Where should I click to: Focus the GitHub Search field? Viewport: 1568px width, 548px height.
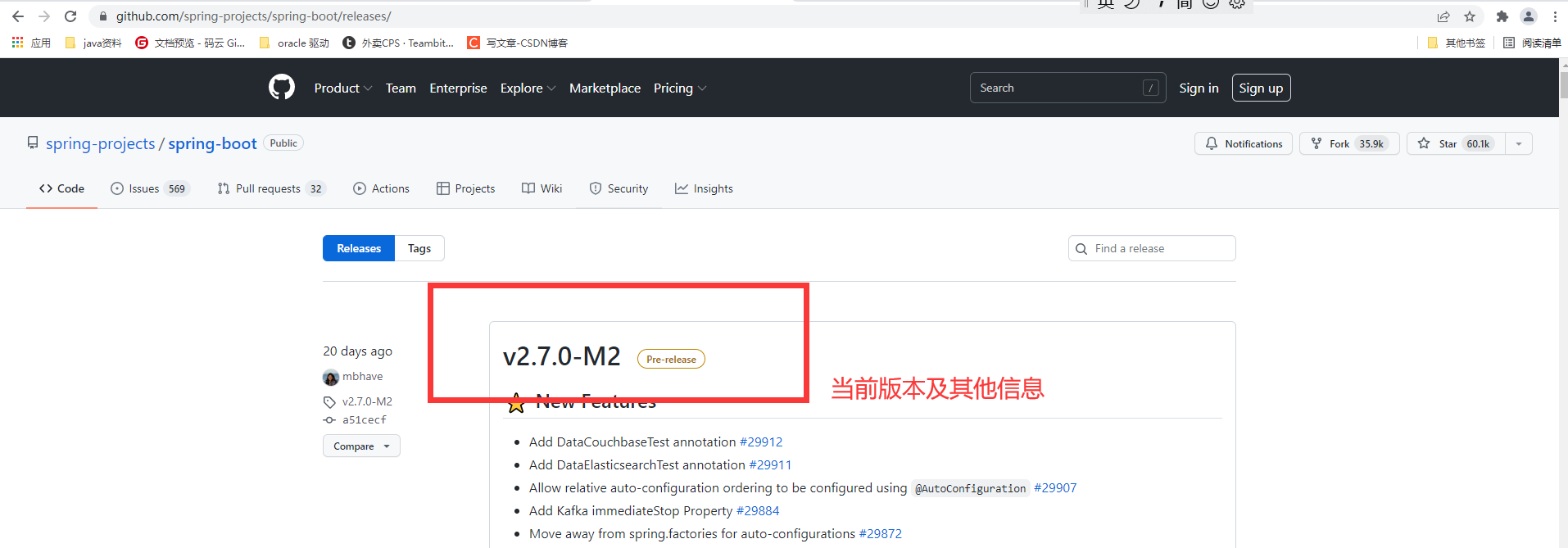pos(1067,88)
